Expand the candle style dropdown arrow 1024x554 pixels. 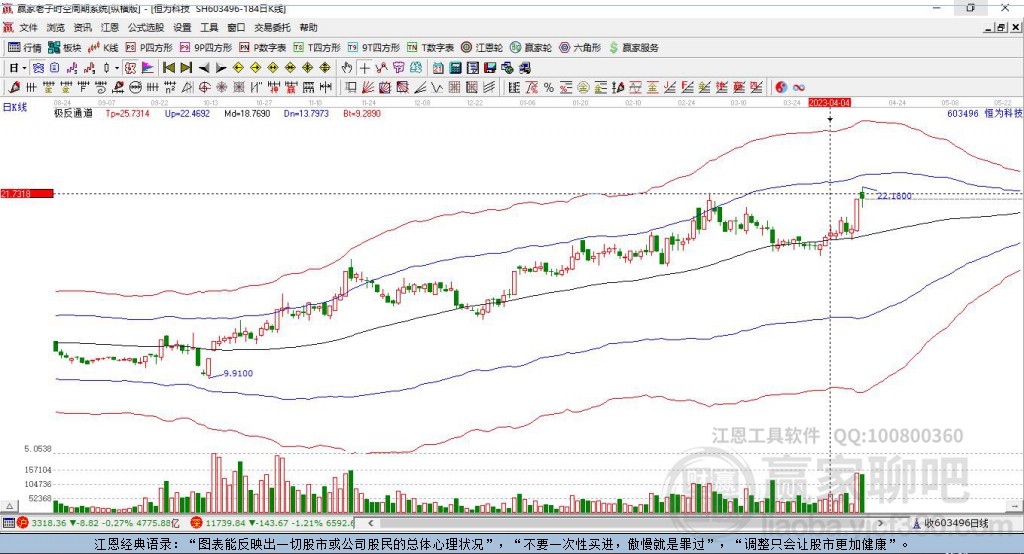117,68
